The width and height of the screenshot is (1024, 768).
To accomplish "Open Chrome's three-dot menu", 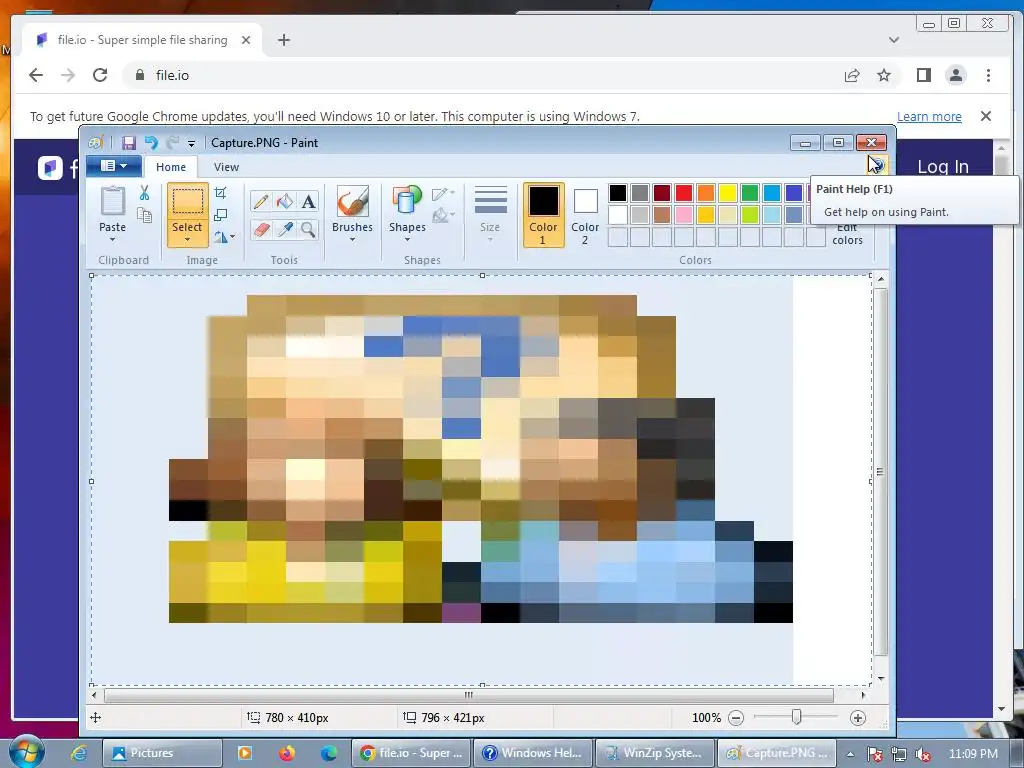I will pos(989,75).
